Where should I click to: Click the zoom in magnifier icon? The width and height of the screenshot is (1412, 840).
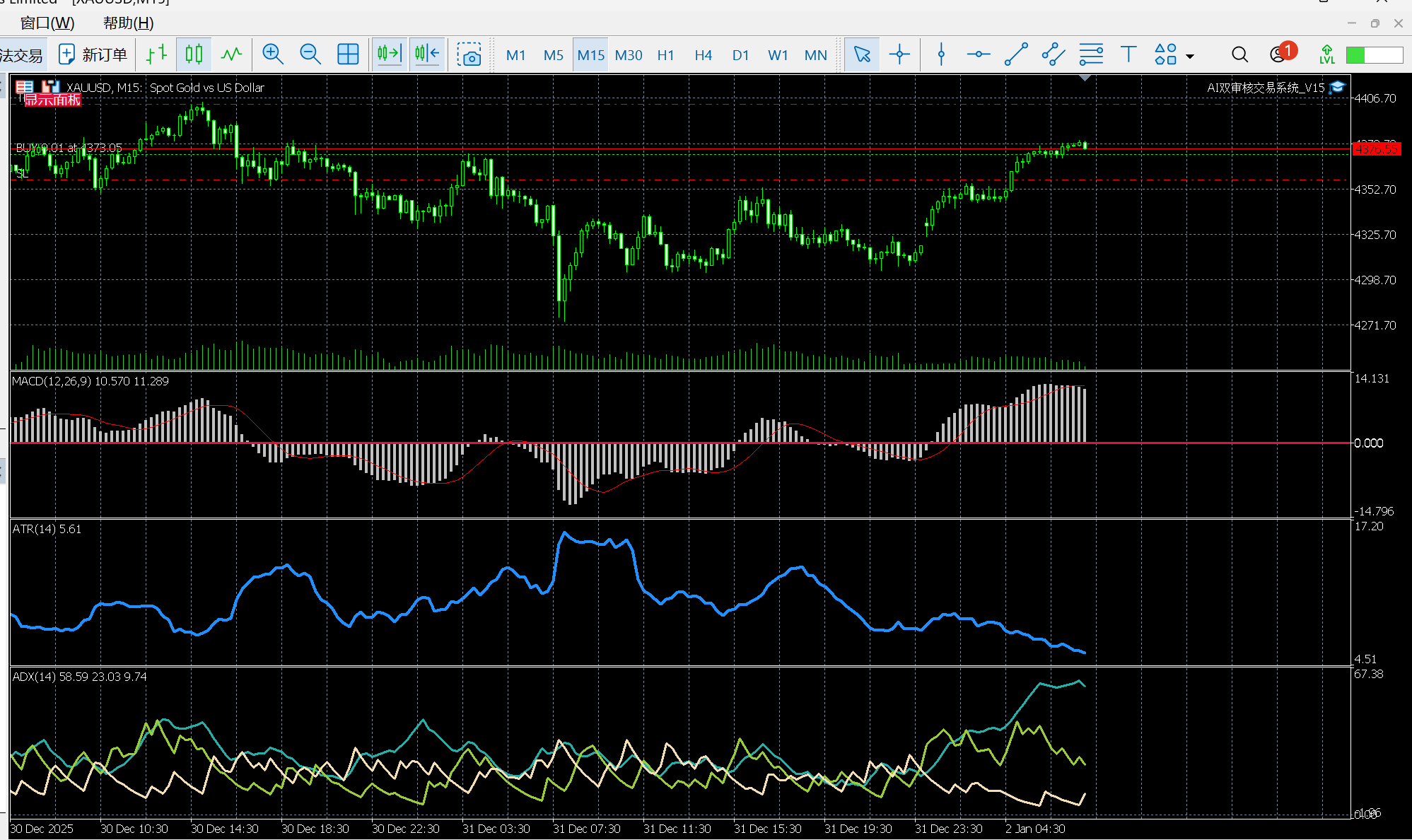[272, 54]
